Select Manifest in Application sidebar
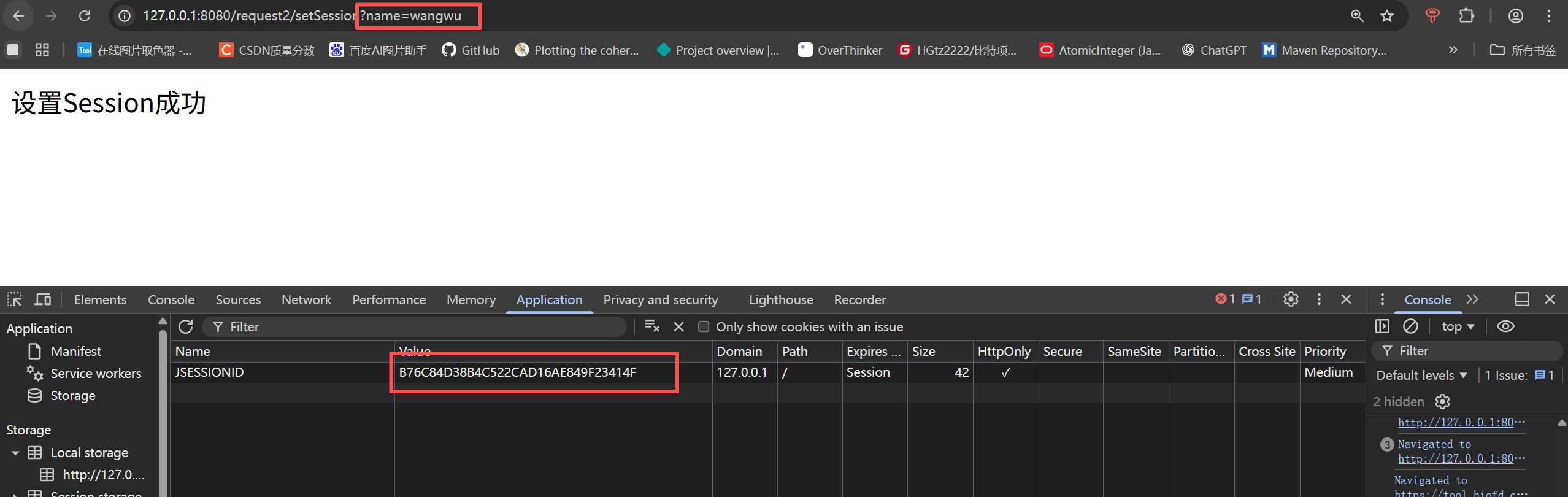Screen dimensions: 1568x497 [x=76, y=352]
